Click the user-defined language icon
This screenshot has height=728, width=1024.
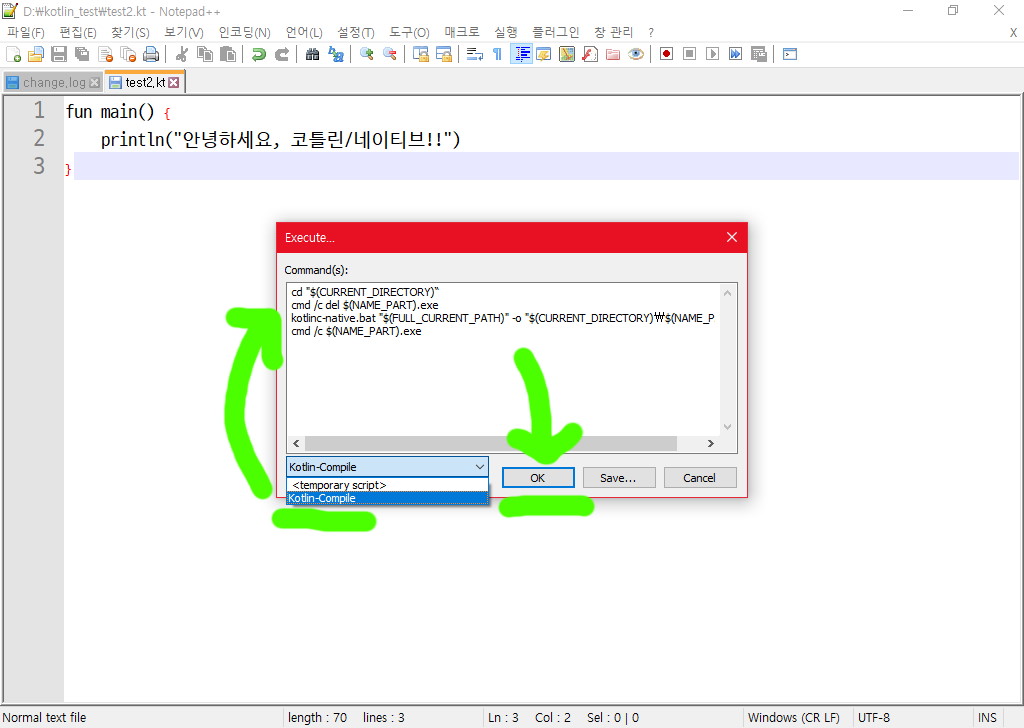tap(543, 54)
